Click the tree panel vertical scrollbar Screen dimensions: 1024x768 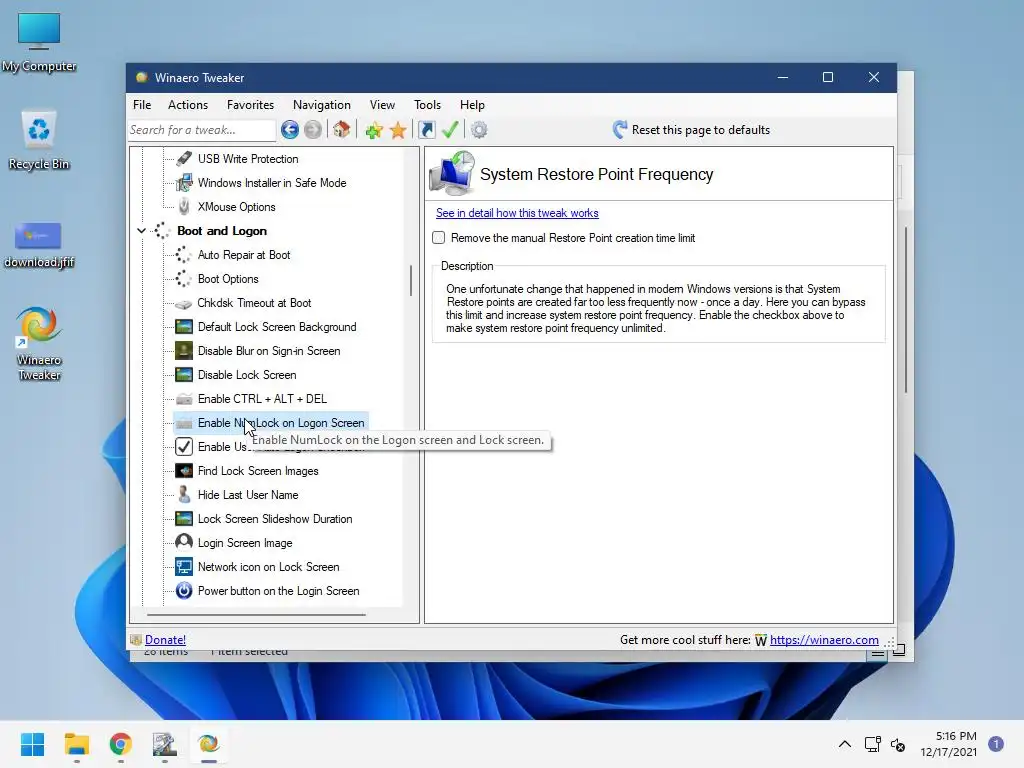coord(411,280)
